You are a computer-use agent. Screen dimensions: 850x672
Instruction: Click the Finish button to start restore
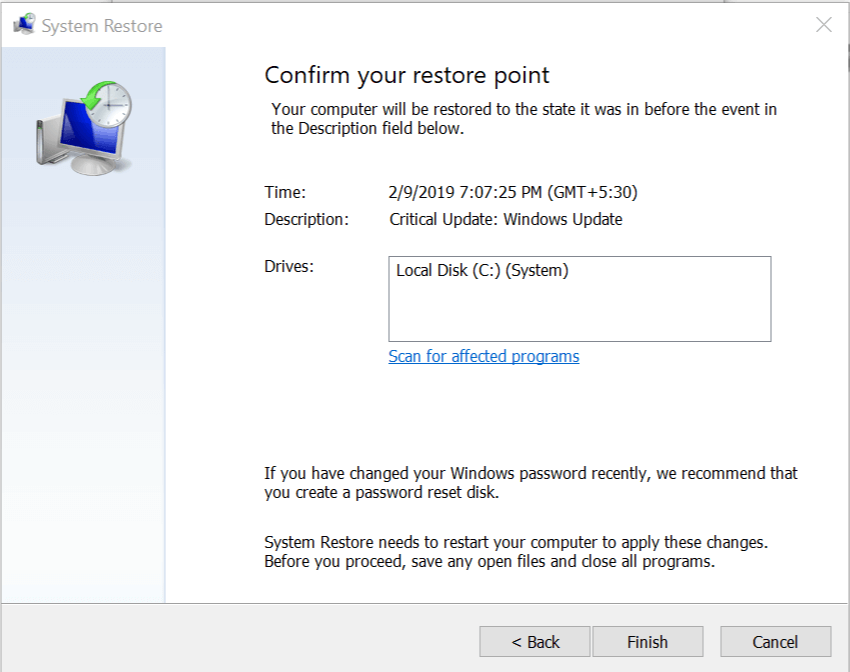click(x=647, y=642)
